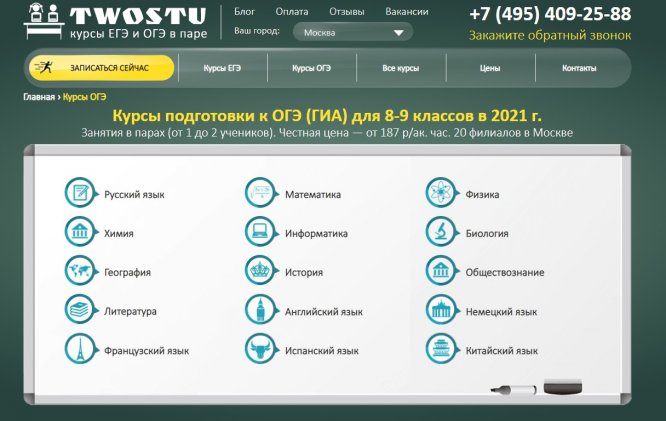The image size is (666, 421).
Task: Go to Главная breadcrumb
Action: coord(39,97)
